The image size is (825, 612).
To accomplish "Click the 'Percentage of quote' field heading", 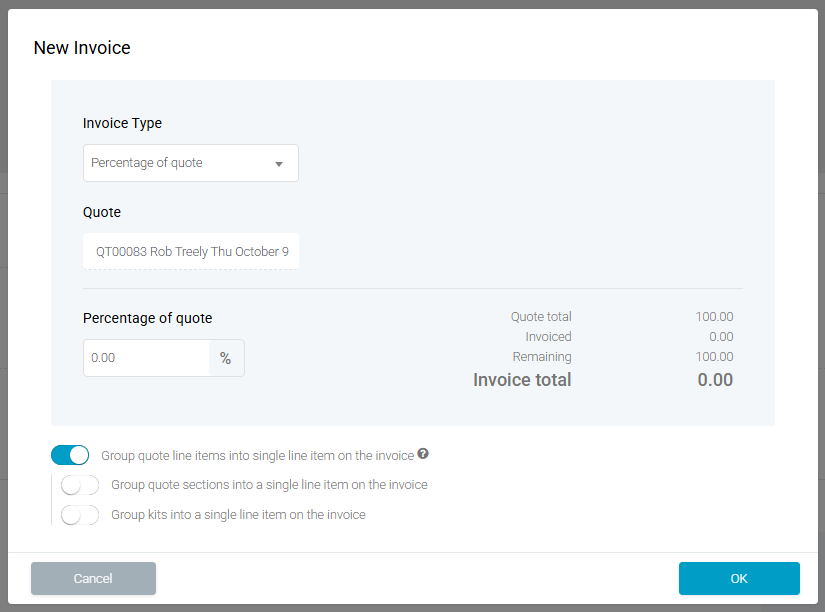I will pyautogui.click(x=147, y=319).
